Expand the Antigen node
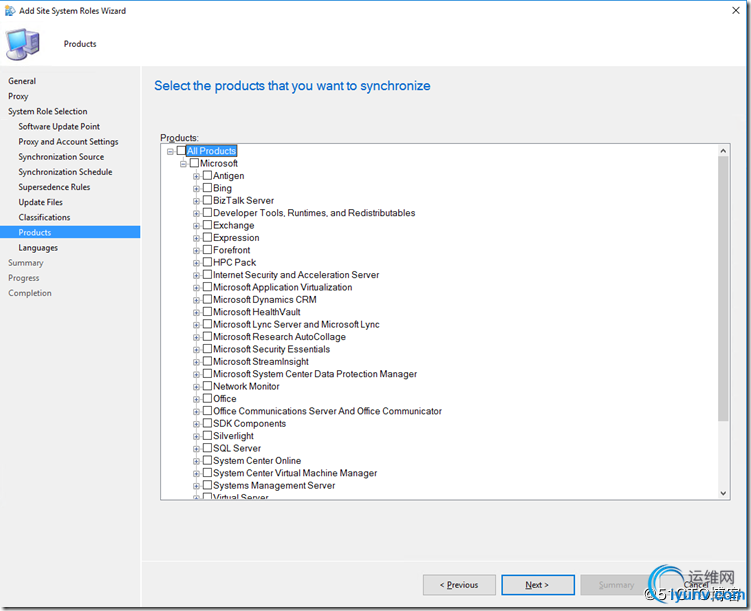Viewport: 751px width, 611px height. click(x=196, y=176)
